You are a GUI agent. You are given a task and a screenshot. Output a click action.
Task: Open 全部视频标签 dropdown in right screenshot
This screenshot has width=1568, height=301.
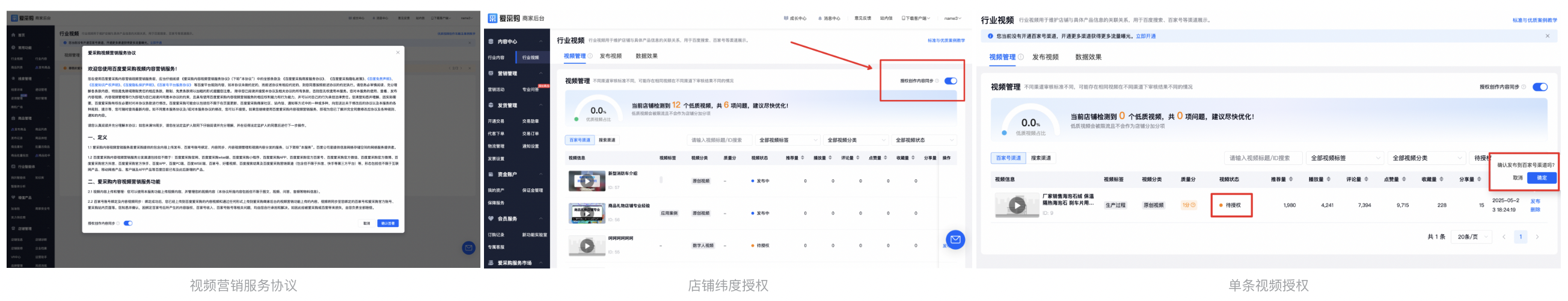coord(1344,158)
